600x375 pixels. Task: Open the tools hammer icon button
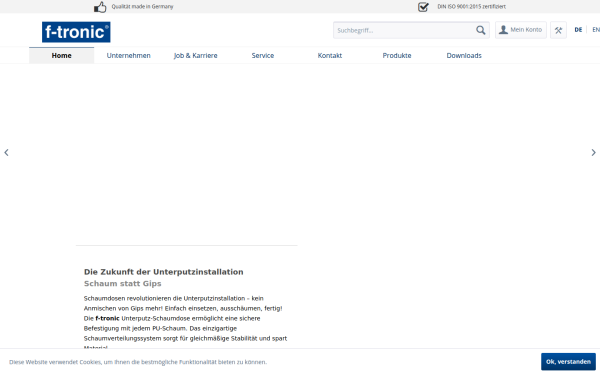(558, 30)
